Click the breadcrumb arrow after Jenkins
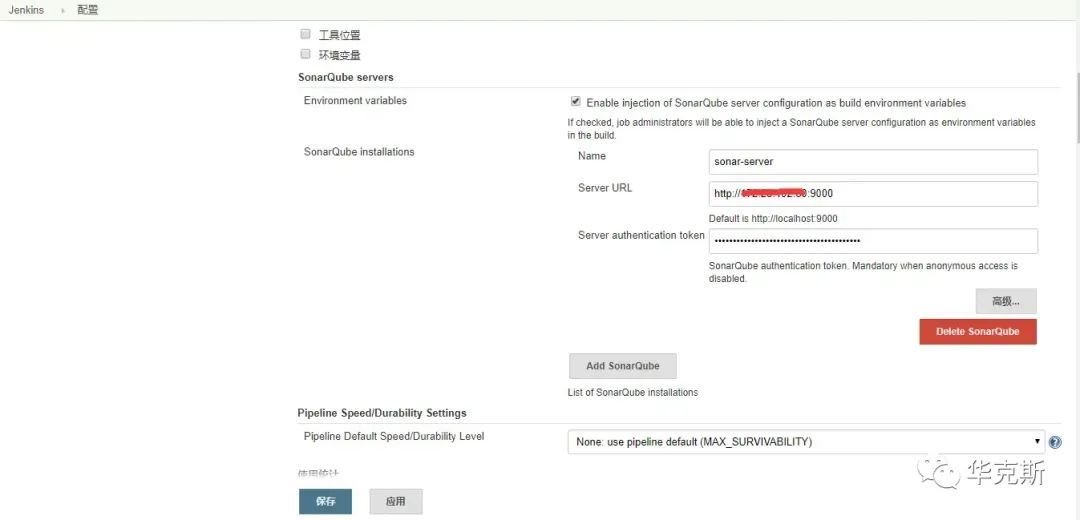The image size is (1080, 520). pos(61,11)
